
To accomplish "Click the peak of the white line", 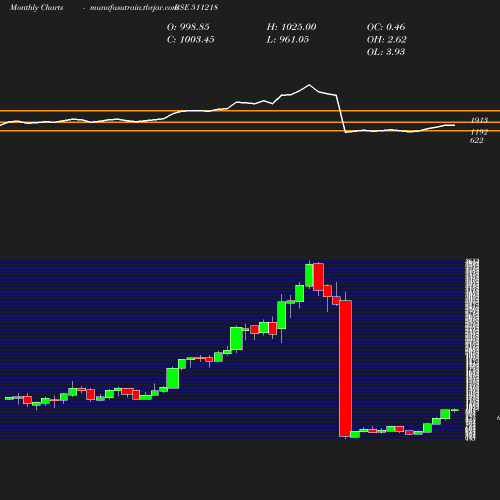I will 309,85.
